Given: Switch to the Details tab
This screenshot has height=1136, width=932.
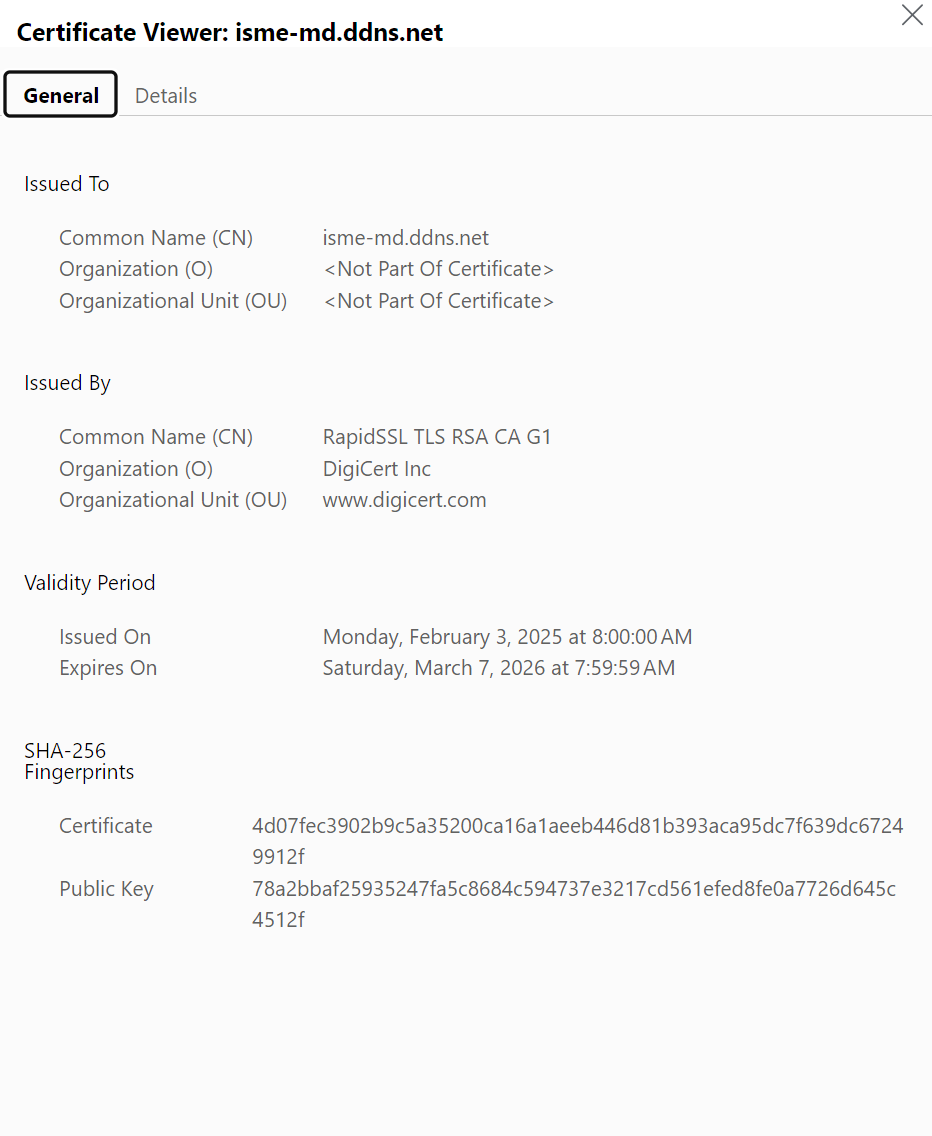Looking at the screenshot, I should [x=166, y=96].
